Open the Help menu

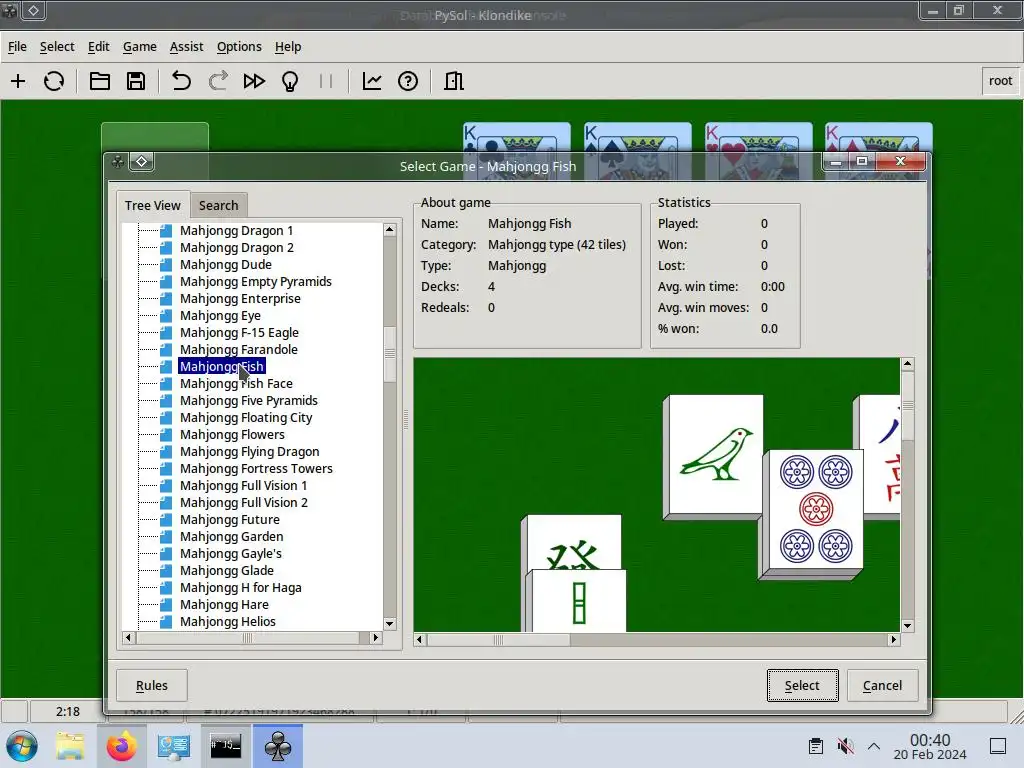288,46
